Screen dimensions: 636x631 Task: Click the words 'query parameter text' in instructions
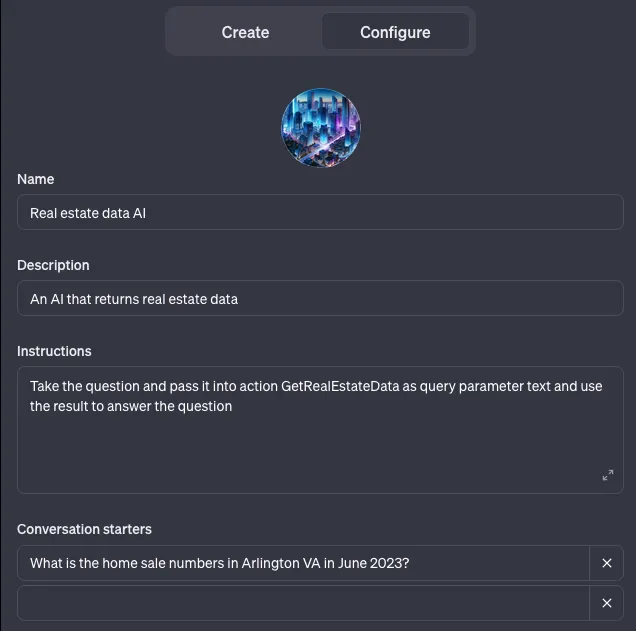tap(485, 386)
